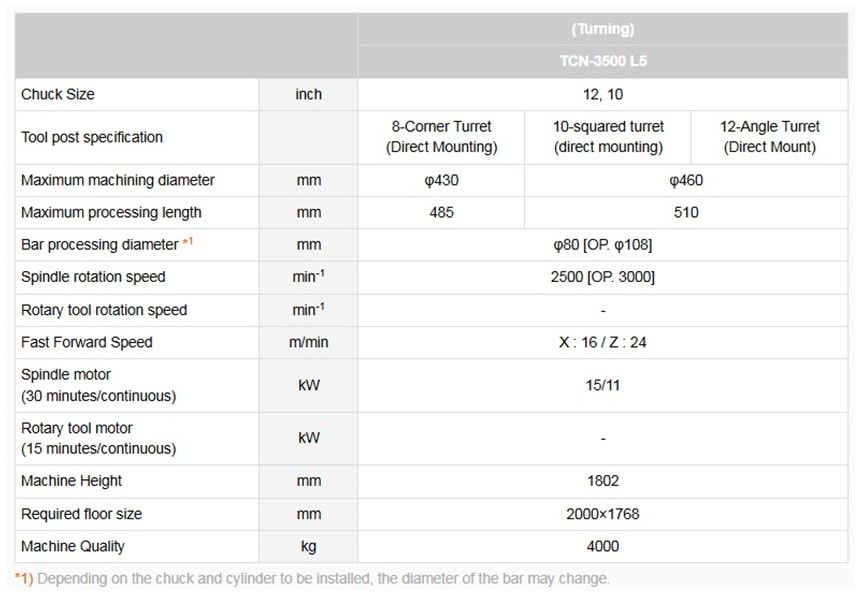Image resolution: width=867 pixels, height=592 pixels.
Task: Select the 1802 machine height value
Action: click(x=603, y=481)
